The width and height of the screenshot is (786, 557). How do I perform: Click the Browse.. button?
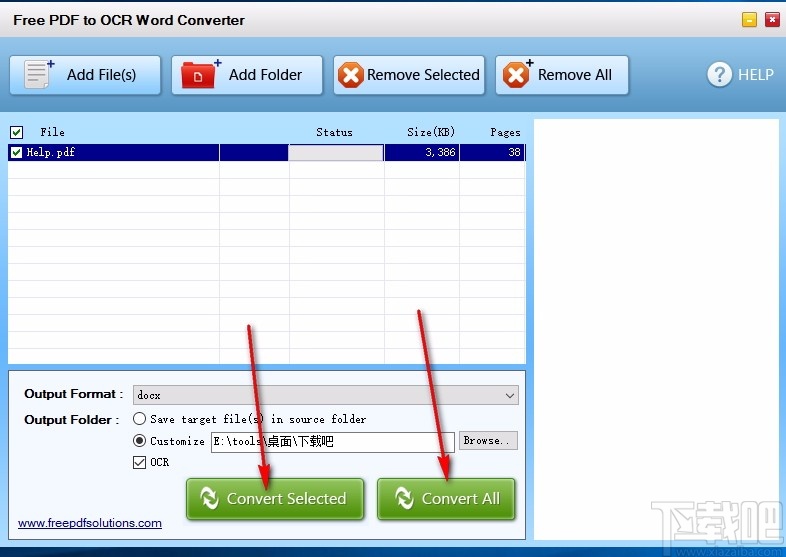488,441
